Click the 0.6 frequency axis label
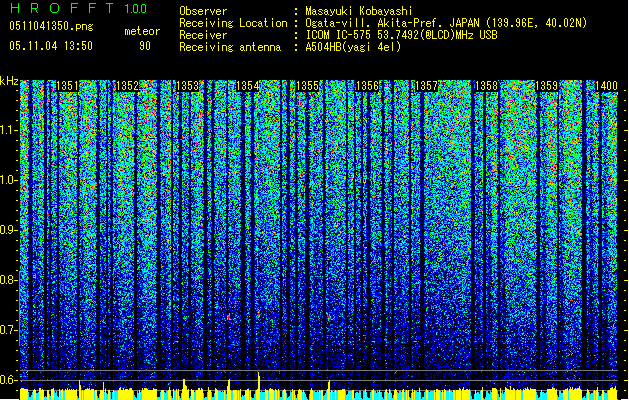Image resolution: width=629 pixels, height=400 pixels. point(9,380)
